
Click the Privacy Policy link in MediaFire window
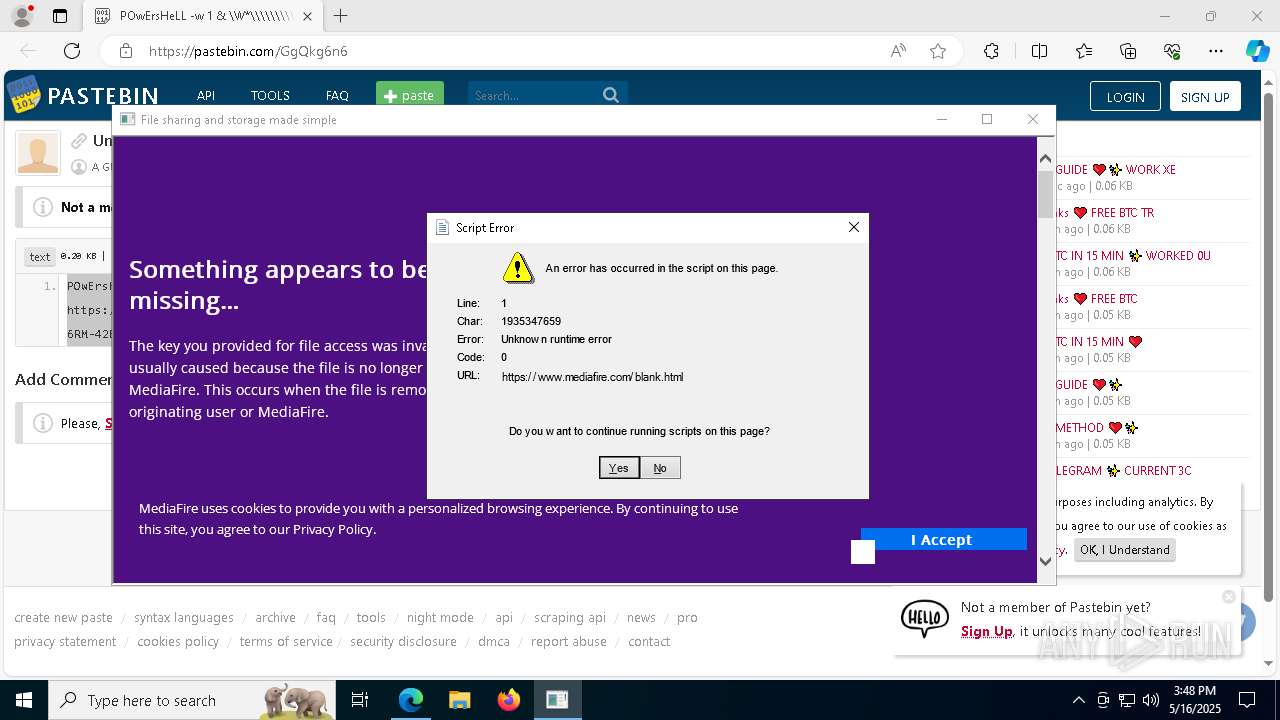click(333, 529)
